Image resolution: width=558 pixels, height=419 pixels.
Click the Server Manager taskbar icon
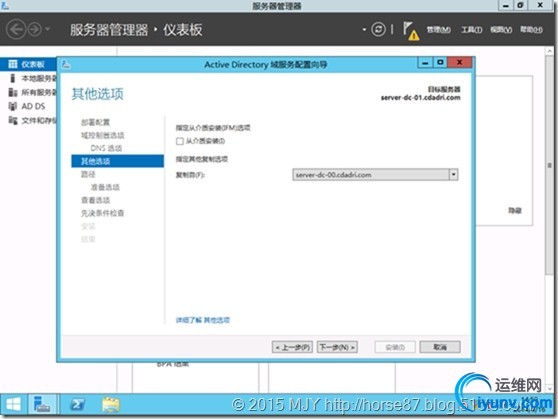click(42, 404)
